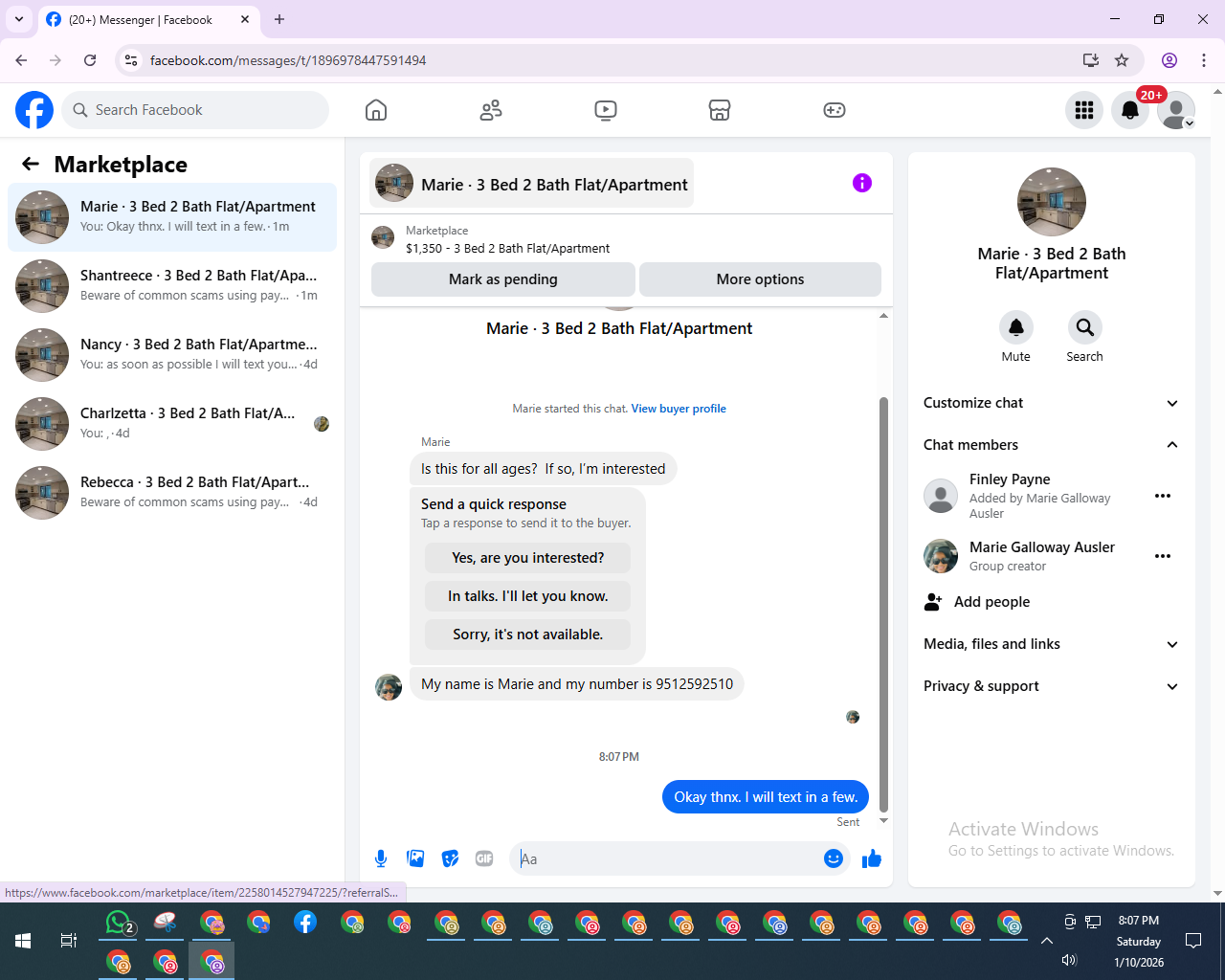Screen dimensions: 1225x980
Task: Open new browser tab
Action: (279, 19)
